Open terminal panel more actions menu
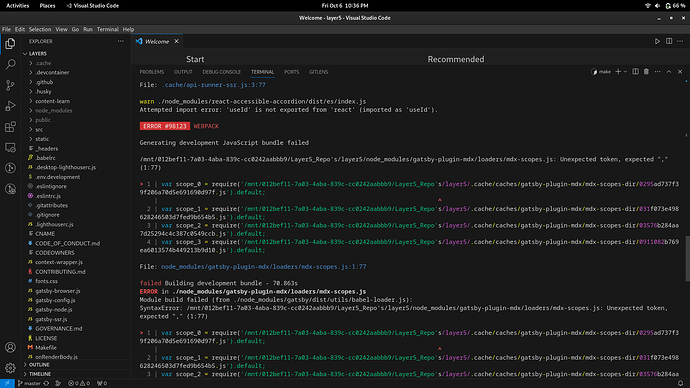Image resolution: width=690 pixels, height=388 pixels. coord(657,72)
